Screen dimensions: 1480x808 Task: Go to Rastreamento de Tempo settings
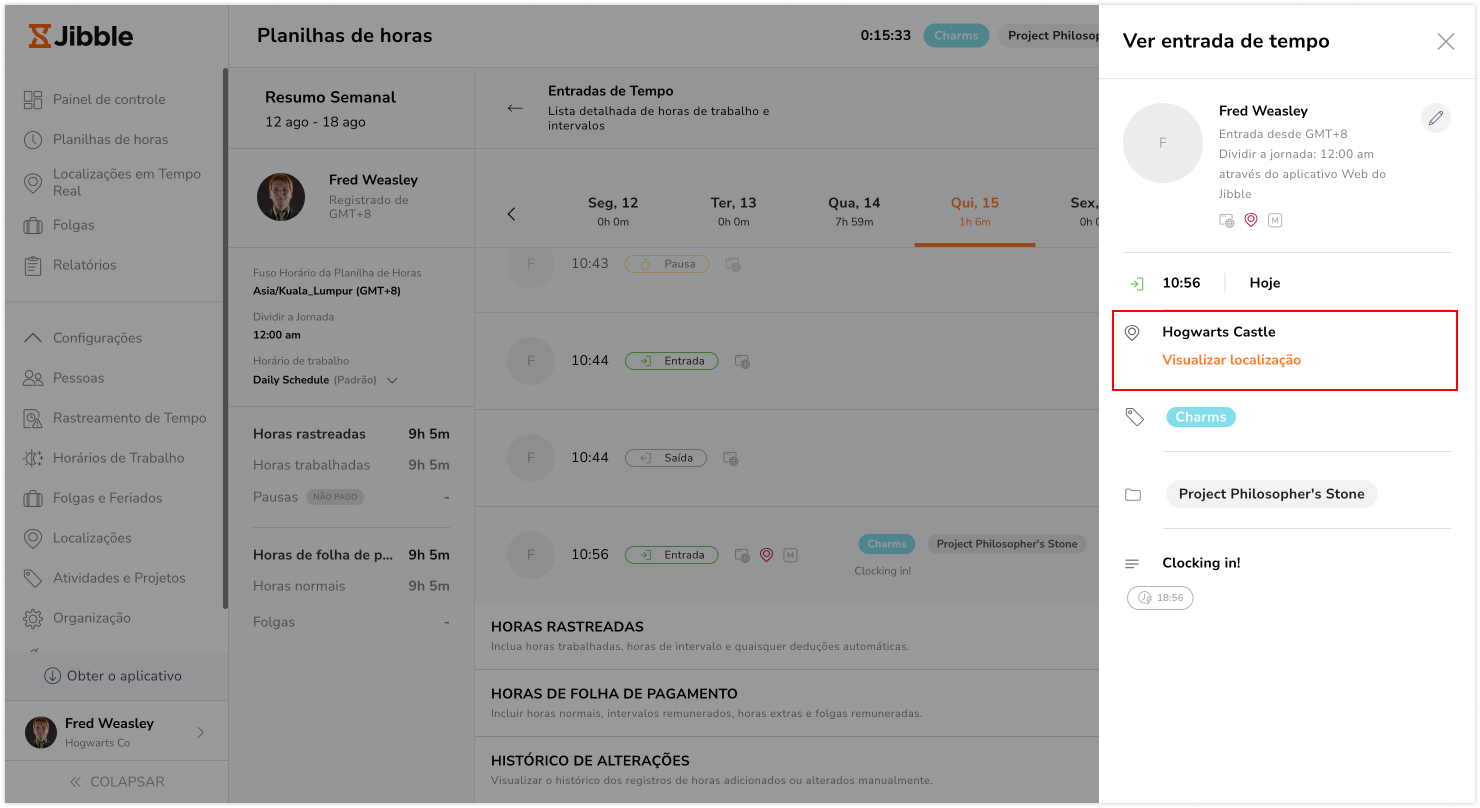tap(129, 418)
